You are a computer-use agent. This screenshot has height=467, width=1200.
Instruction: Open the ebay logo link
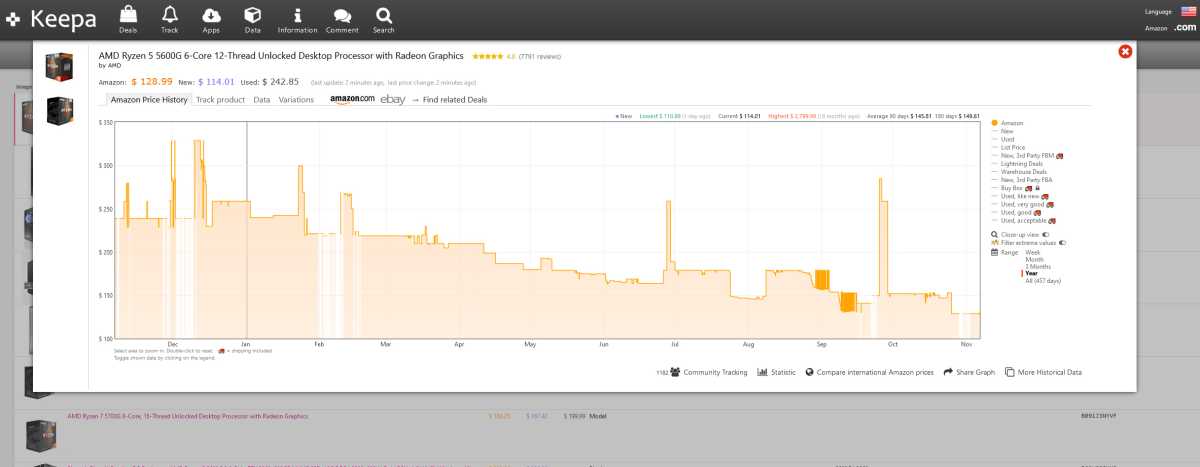click(x=392, y=99)
